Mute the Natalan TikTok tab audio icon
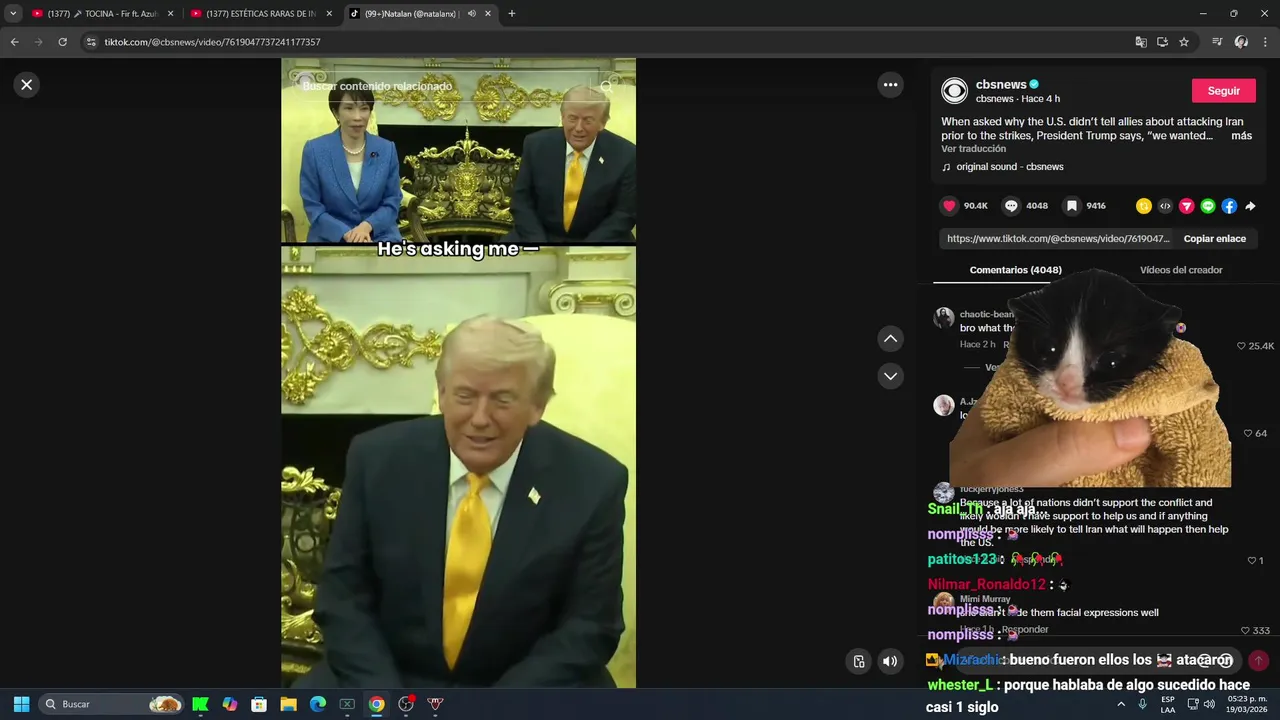1280x720 pixels. [x=471, y=14]
